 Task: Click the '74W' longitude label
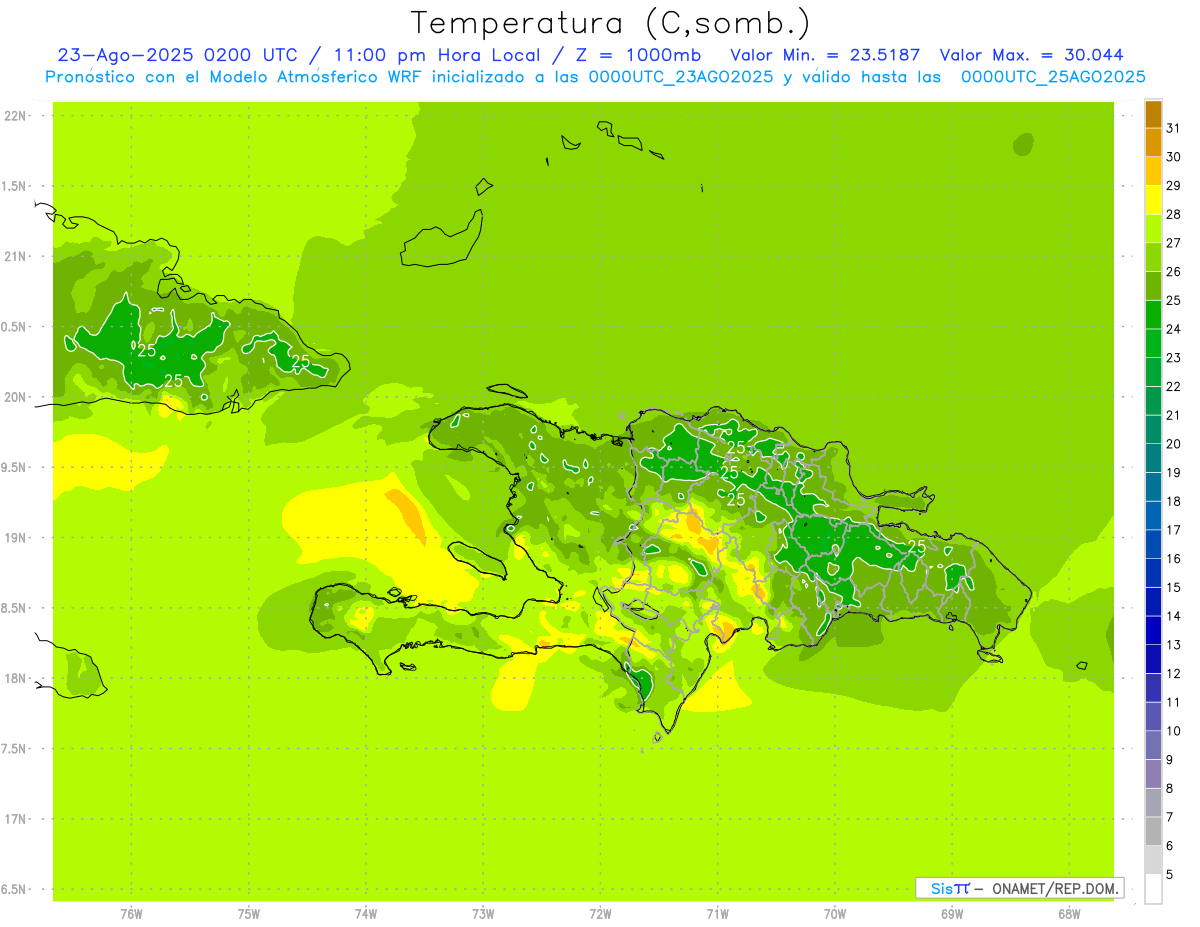pos(366,914)
